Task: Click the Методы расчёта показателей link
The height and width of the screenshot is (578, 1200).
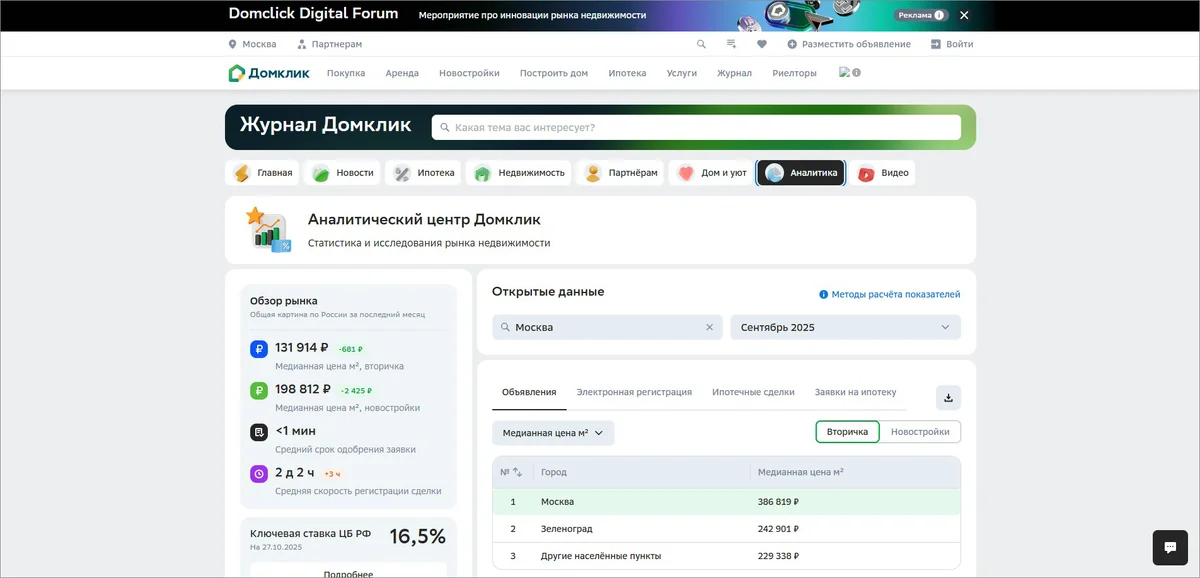Action: 889,295
